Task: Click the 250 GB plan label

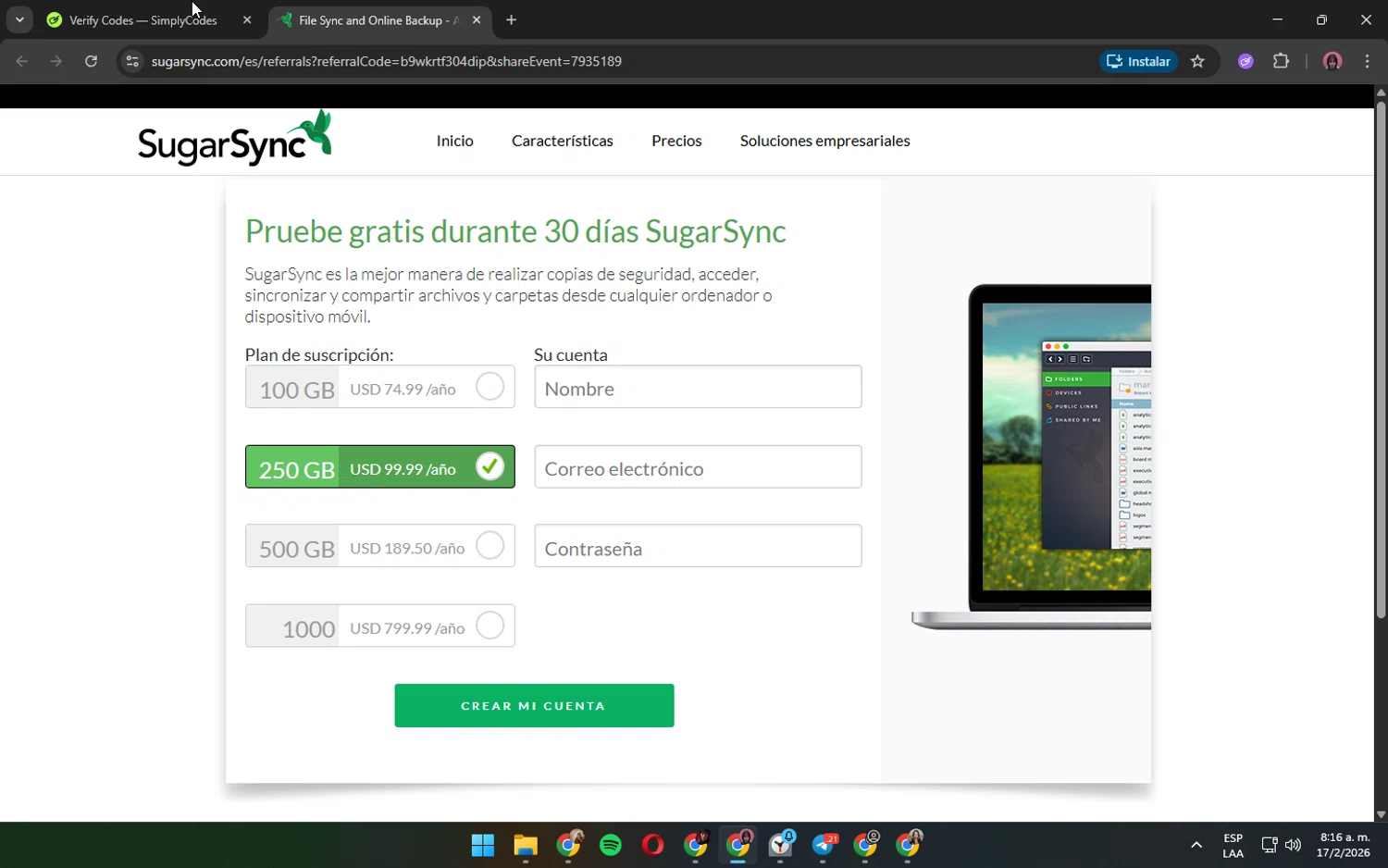Action: (296, 469)
